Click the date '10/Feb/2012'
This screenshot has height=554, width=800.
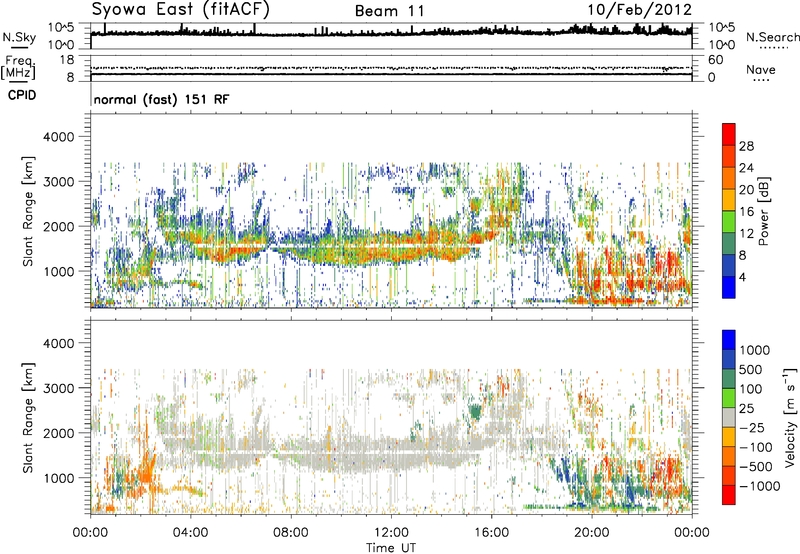639,10
